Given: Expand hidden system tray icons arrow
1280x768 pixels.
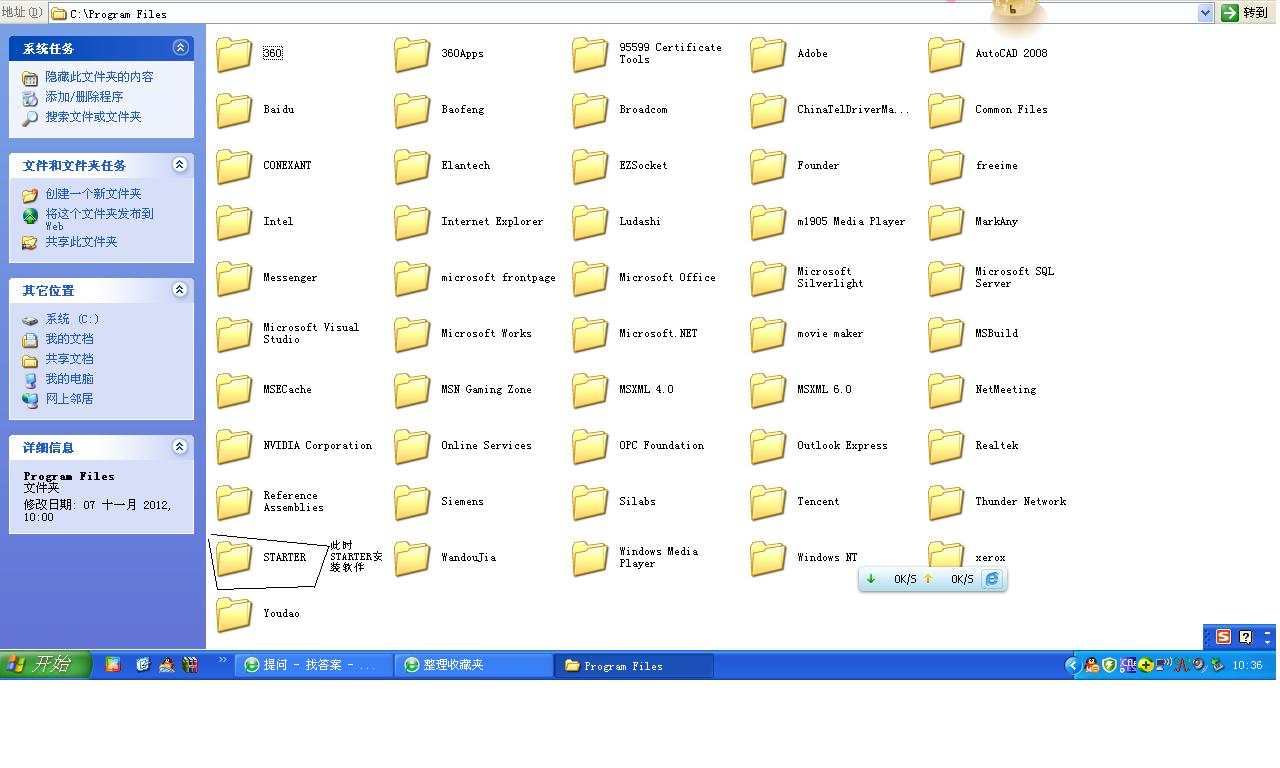Looking at the screenshot, I should 1072,665.
